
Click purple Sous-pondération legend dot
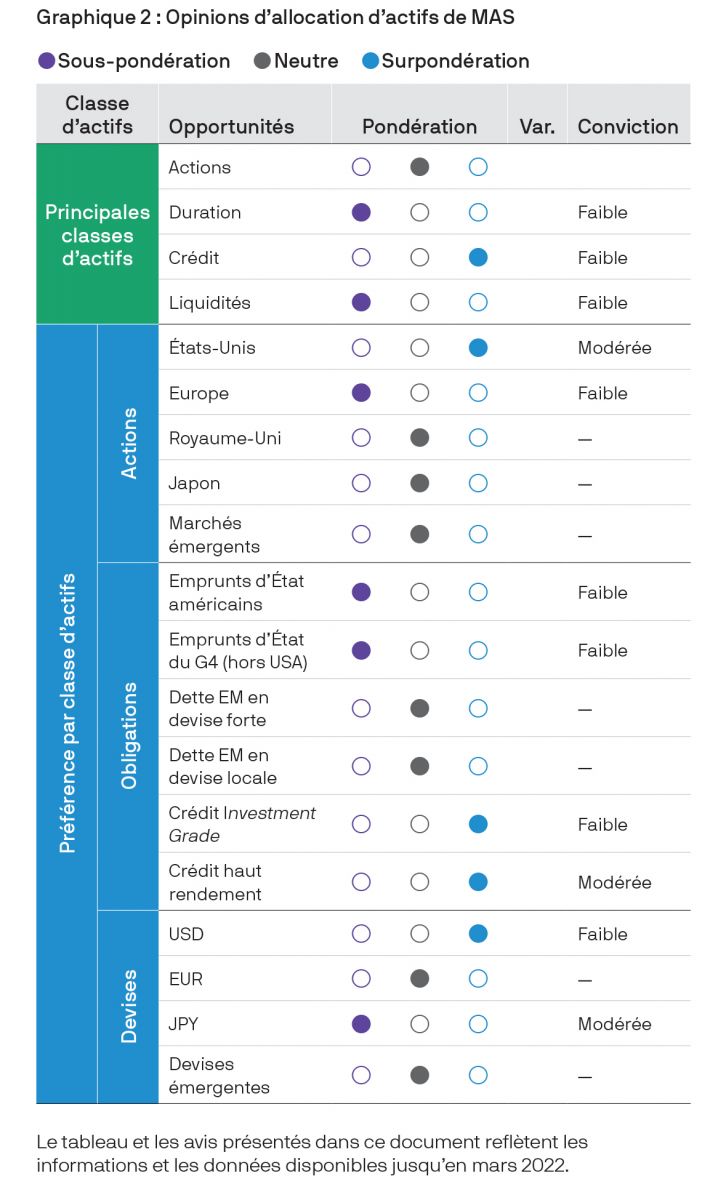point(46,61)
